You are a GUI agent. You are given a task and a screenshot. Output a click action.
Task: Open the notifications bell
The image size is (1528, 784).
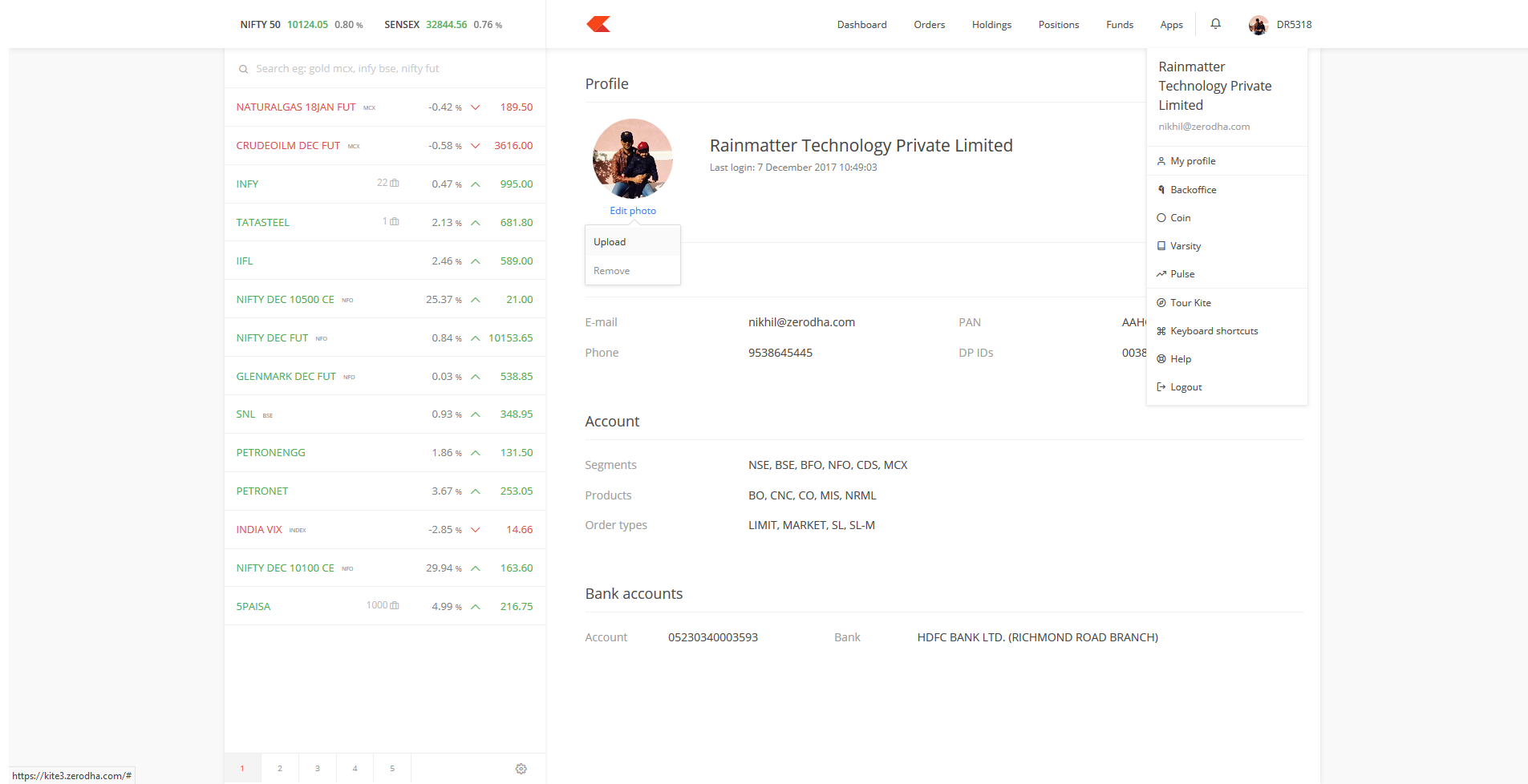point(1216,24)
